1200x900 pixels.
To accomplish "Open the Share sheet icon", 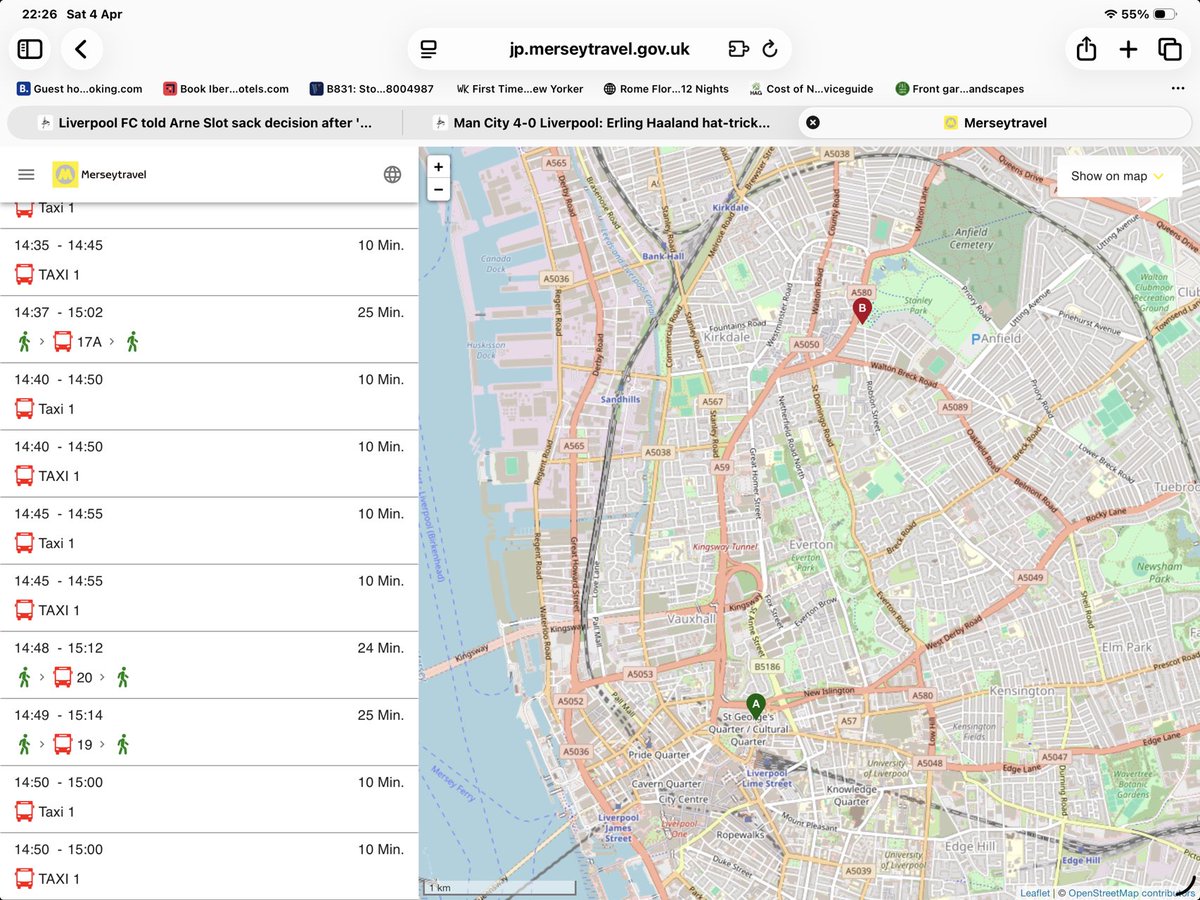I will [x=1087, y=48].
